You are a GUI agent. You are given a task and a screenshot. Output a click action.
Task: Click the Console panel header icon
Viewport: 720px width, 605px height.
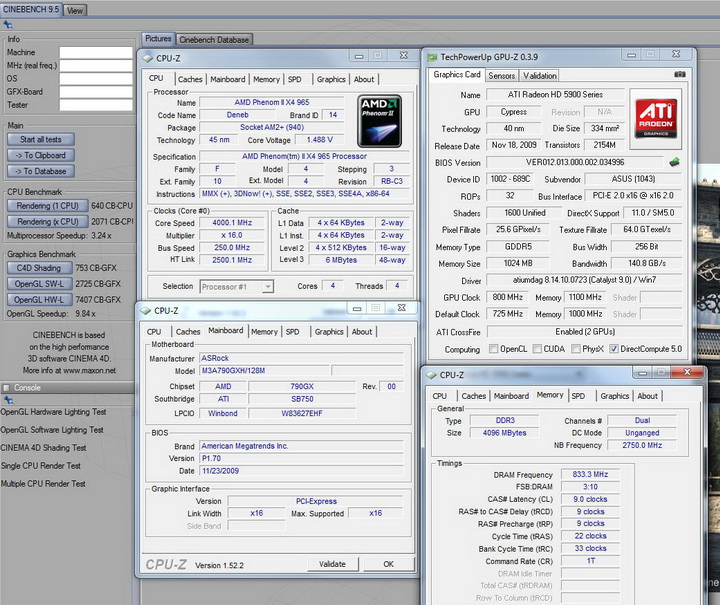(x=7, y=387)
